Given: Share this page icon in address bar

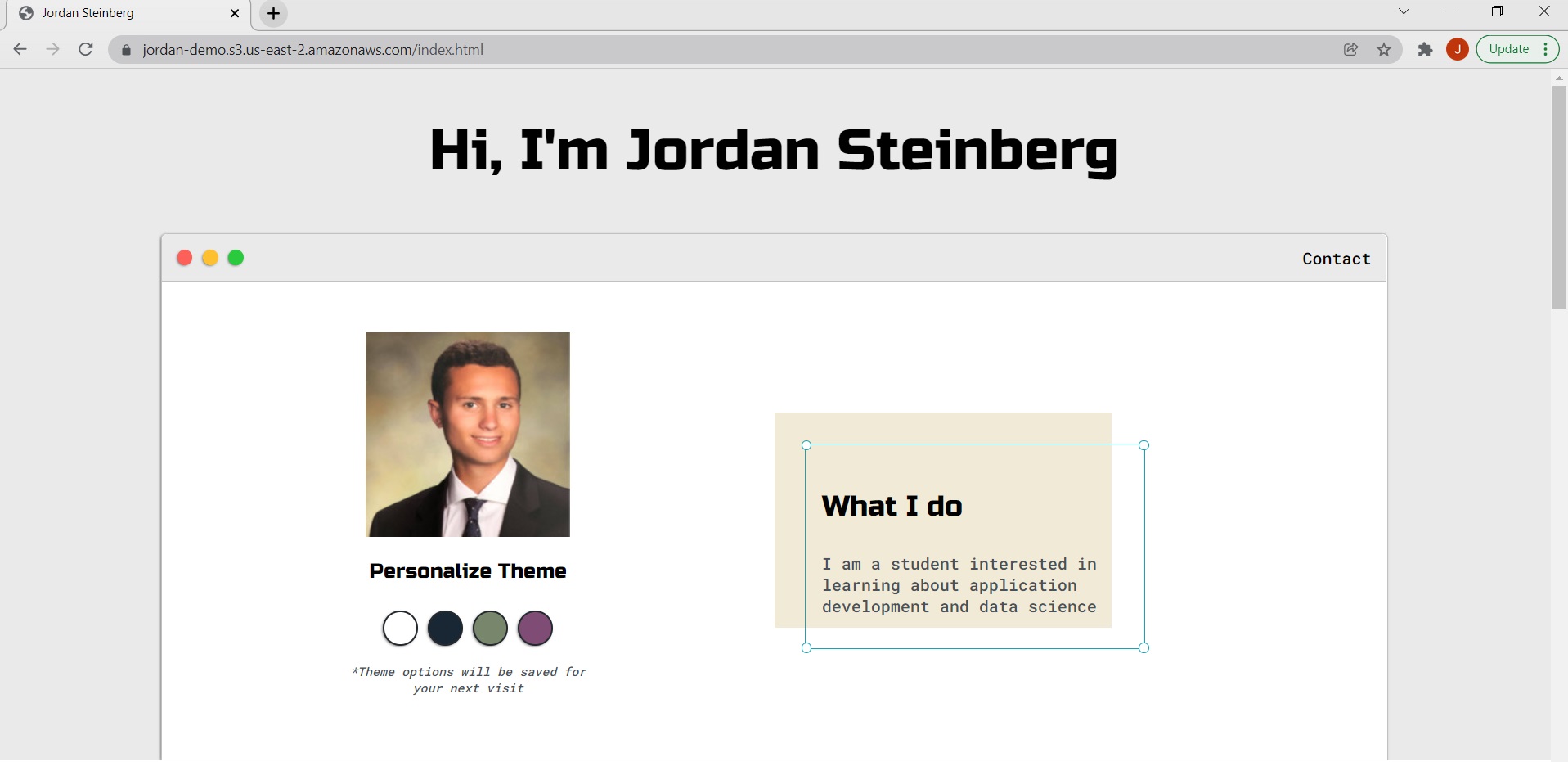Looking at the screenshot, I should [x=1351, y=49].
